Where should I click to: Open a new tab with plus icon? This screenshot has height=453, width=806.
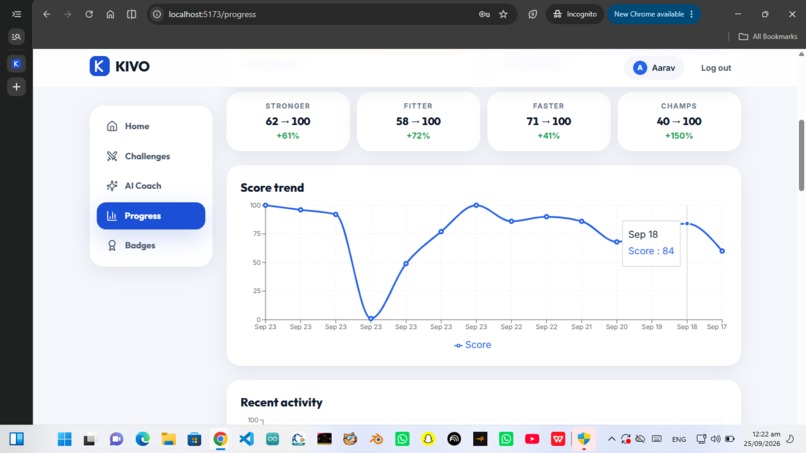pyautogui.click(x=16, y=87)
